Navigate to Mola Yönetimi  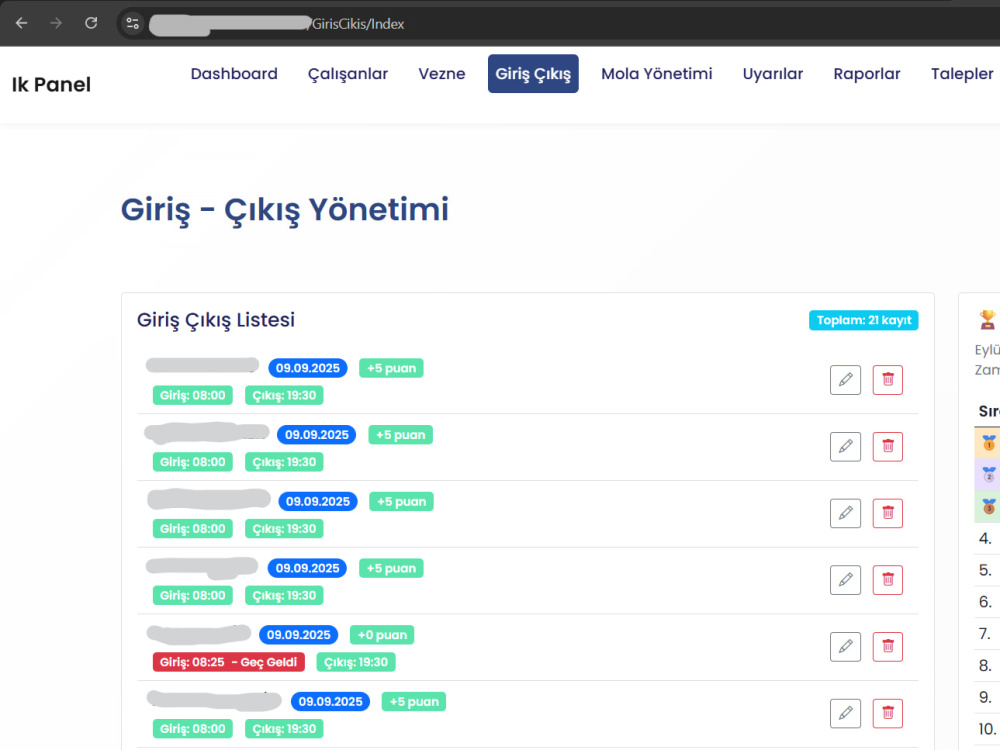(656, 74)
